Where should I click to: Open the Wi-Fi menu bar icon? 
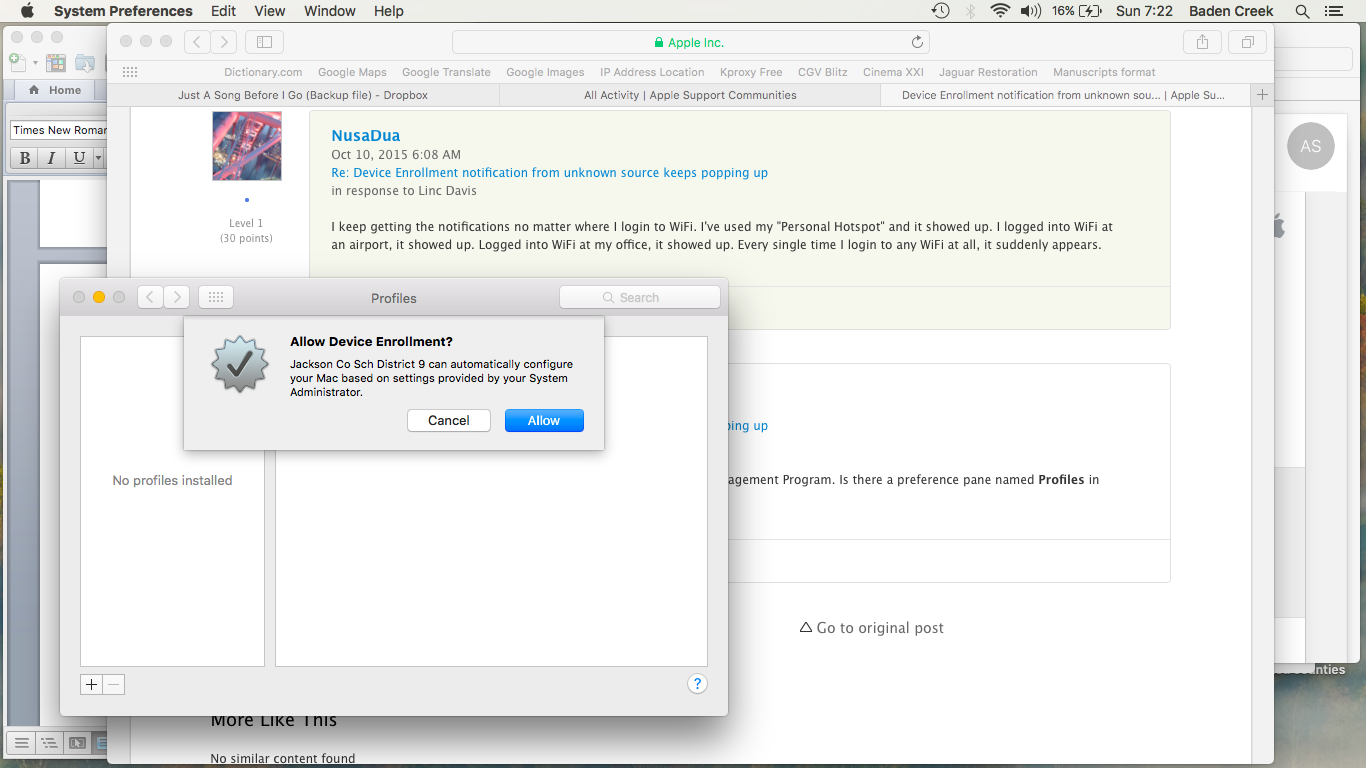pos(1000,11)
